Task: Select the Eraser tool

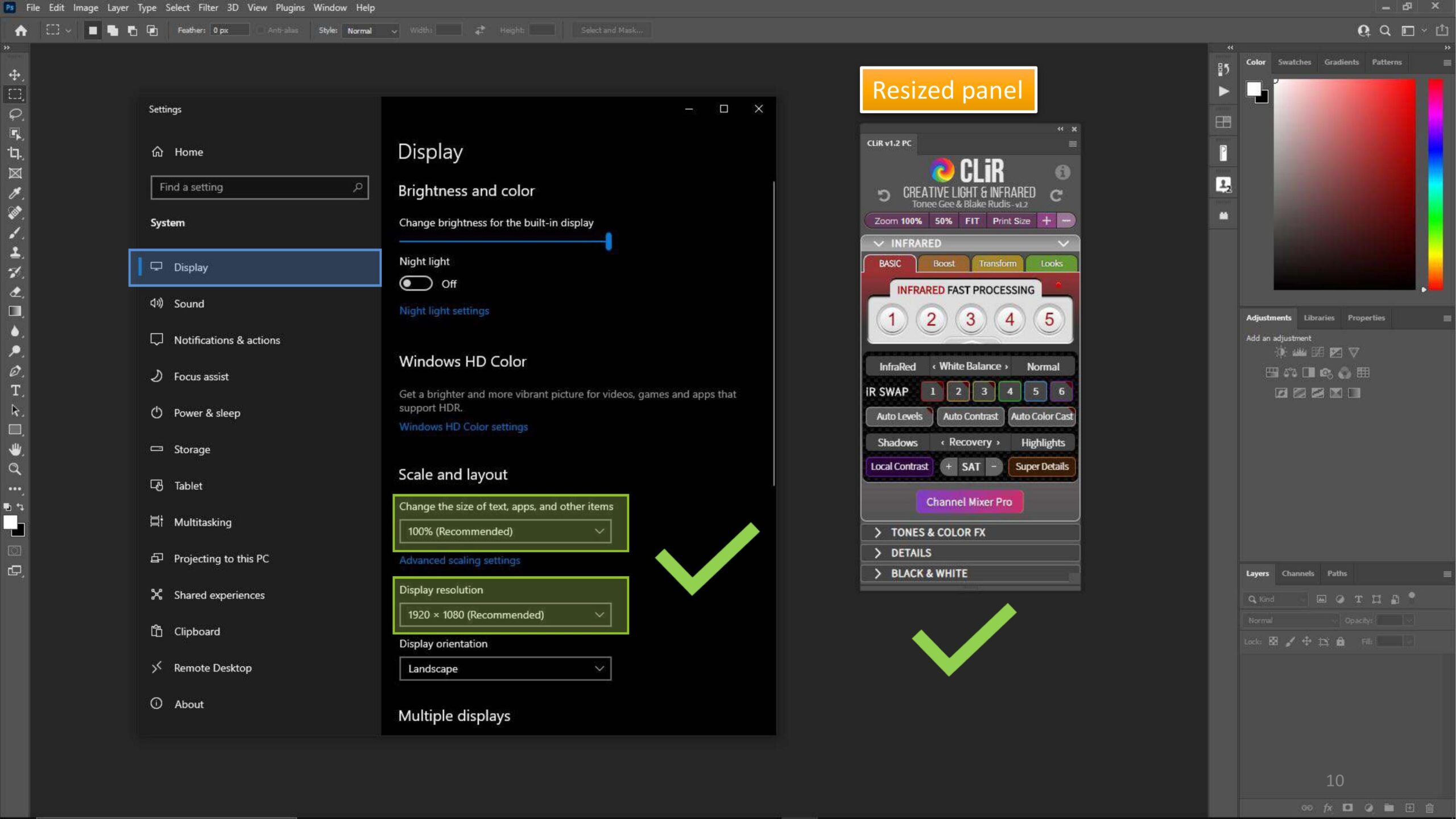Action: [x=15, y=292]
